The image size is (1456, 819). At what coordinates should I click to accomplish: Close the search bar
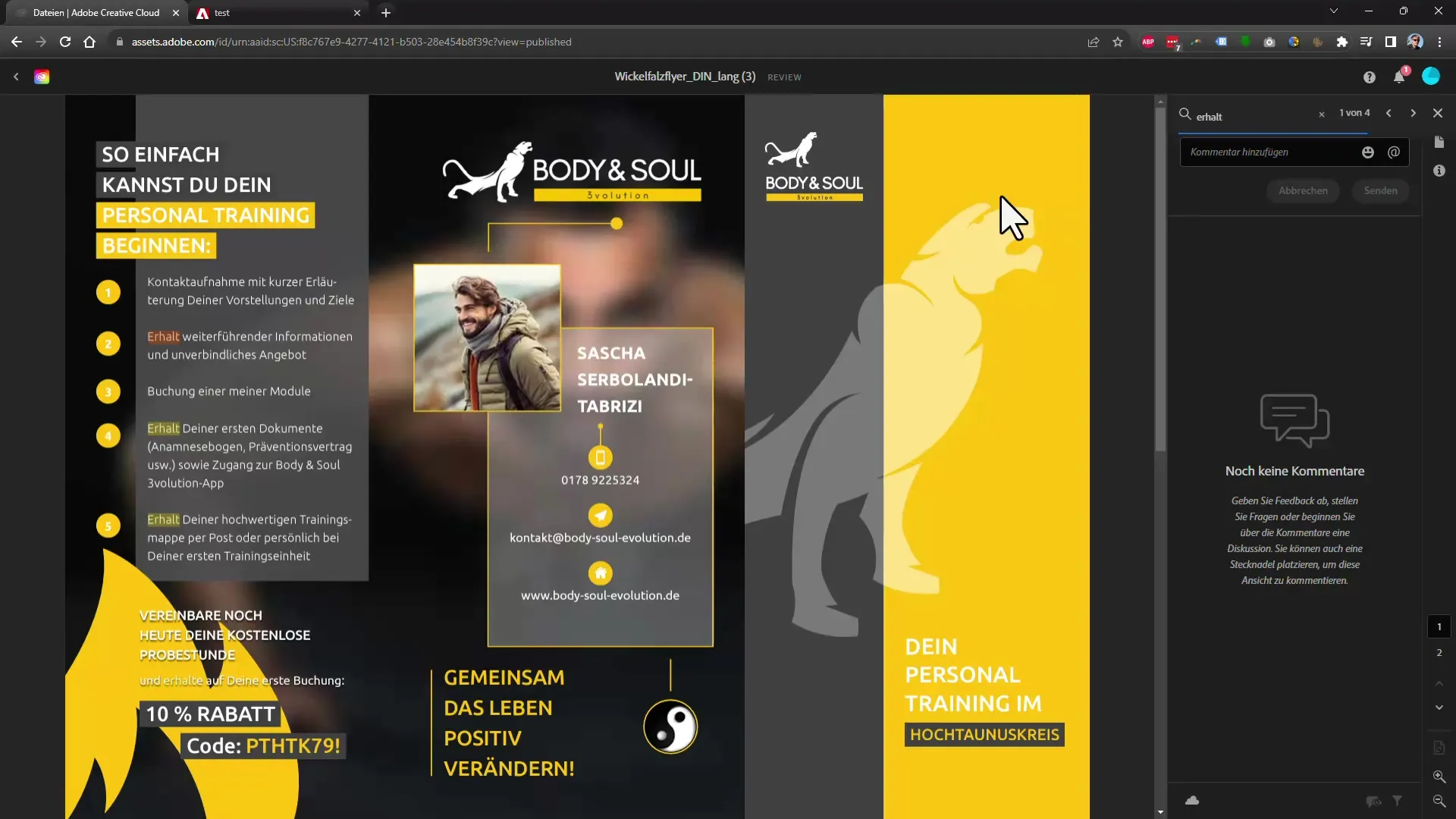click(1438, 113)
